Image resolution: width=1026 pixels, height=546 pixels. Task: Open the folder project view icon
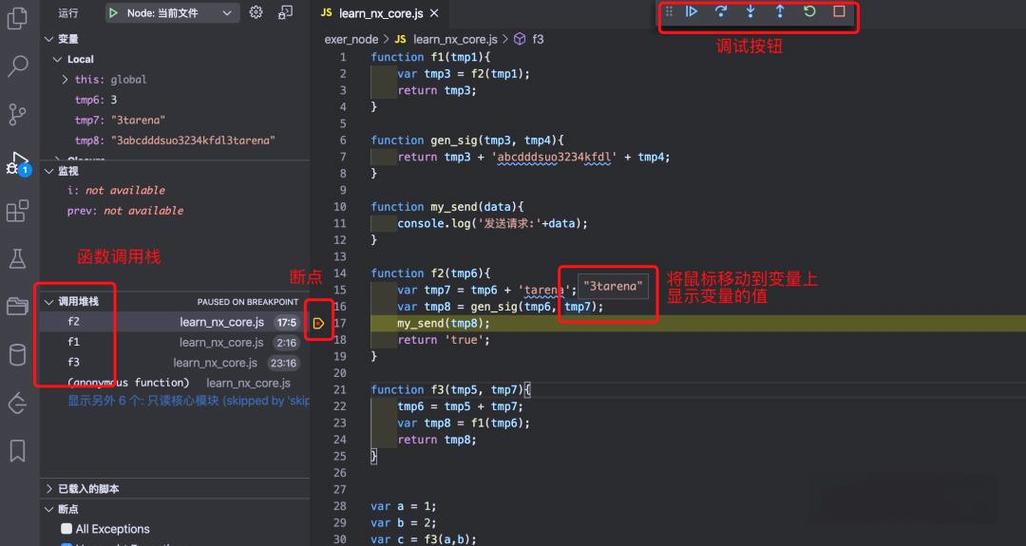18,306
